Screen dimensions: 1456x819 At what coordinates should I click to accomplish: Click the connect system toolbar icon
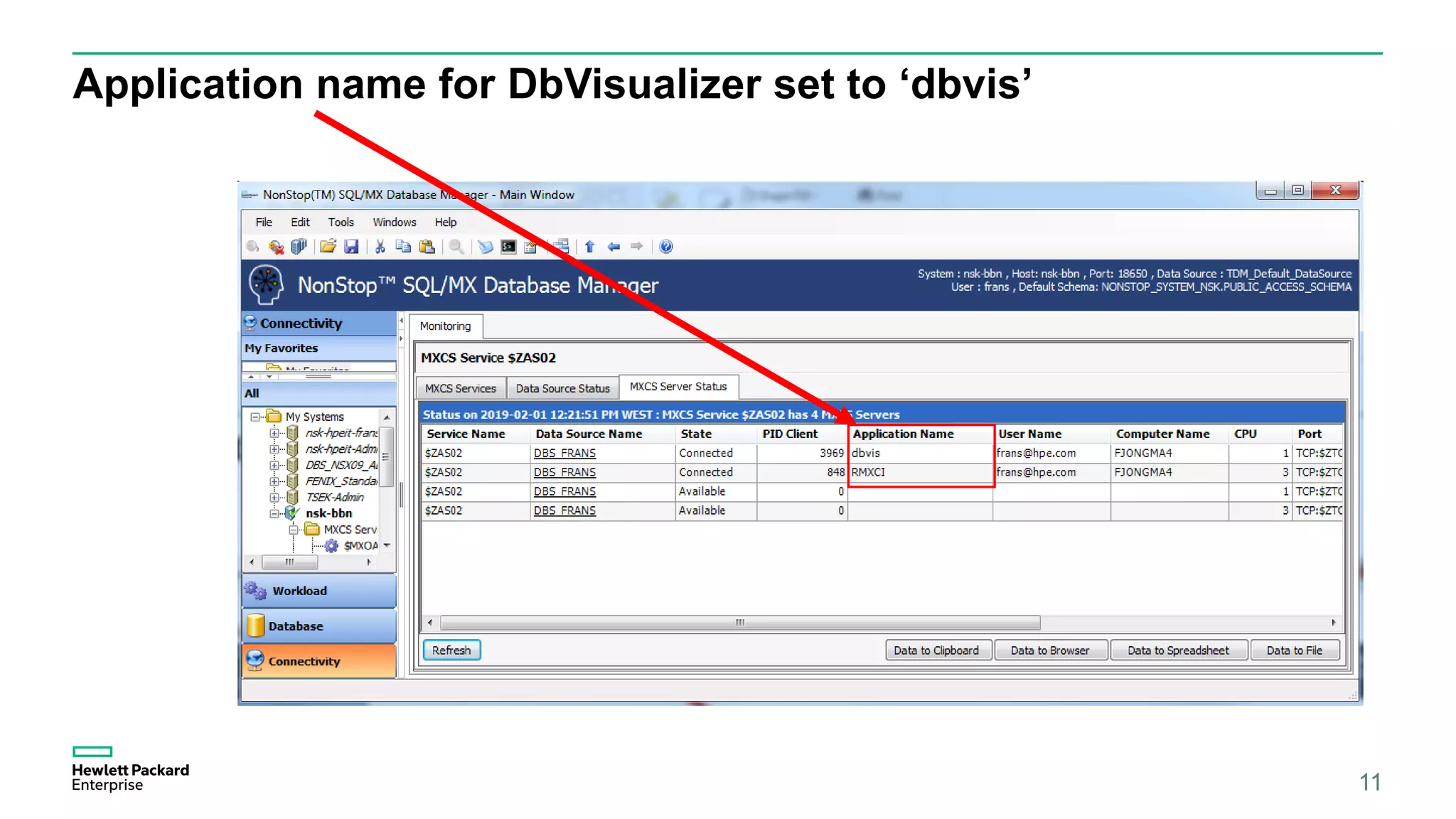click(252, 247)
